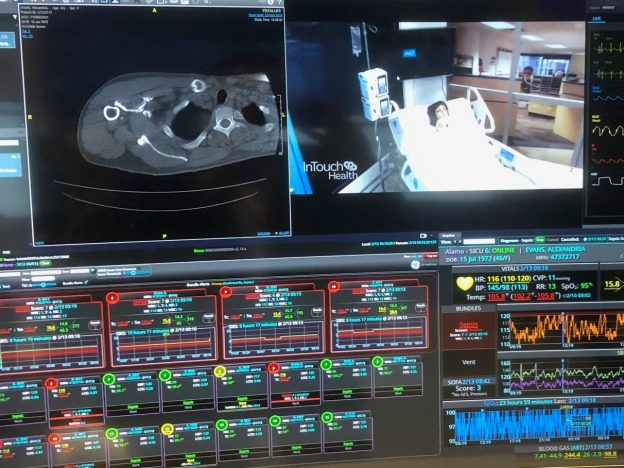Select the blue tab at top of right monitor
The height and width of the screenshot is (468, 624).
596,19
